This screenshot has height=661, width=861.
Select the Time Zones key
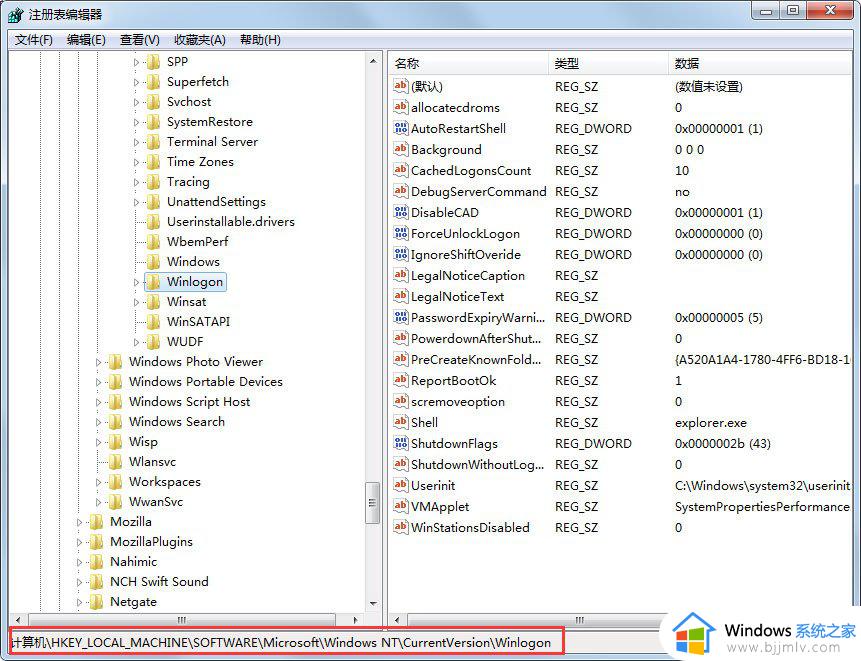(200, 162)
